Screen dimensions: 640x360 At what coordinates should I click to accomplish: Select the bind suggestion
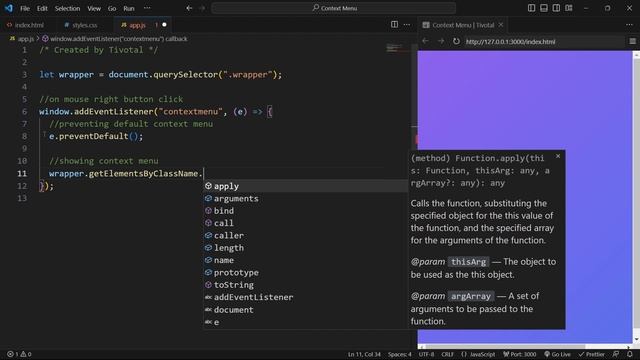(305, 211)
